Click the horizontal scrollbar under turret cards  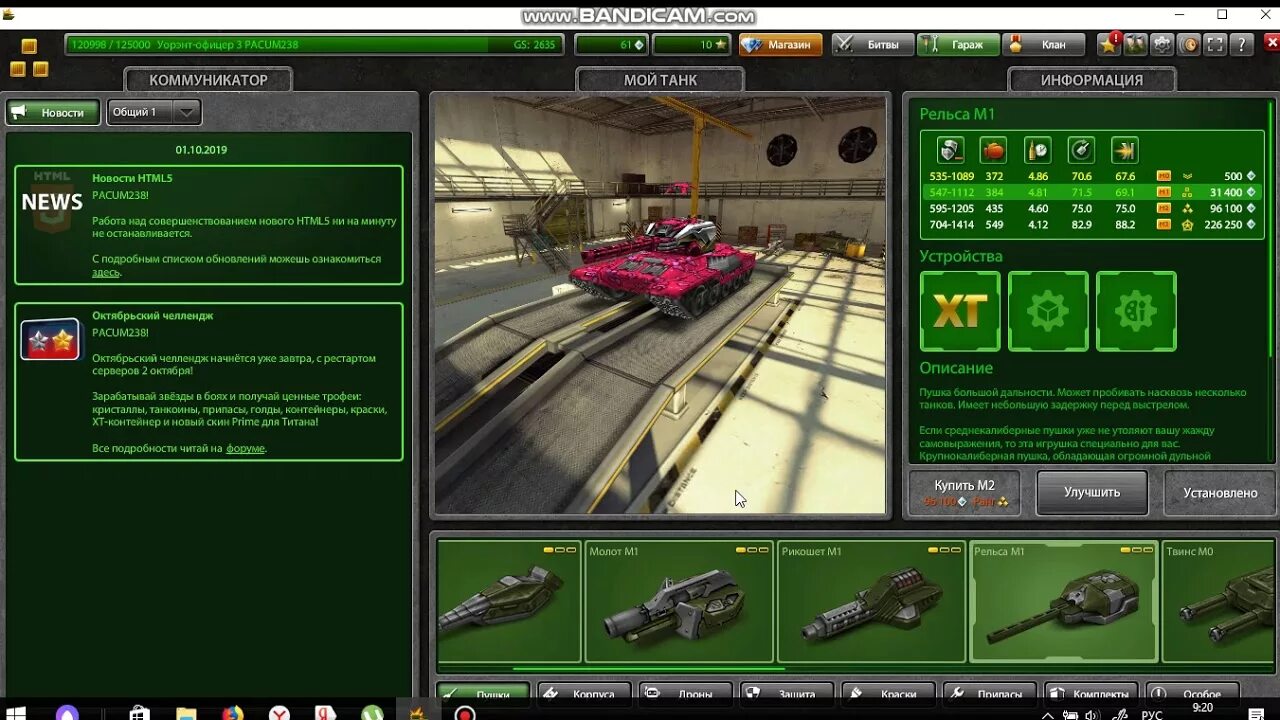648,669
